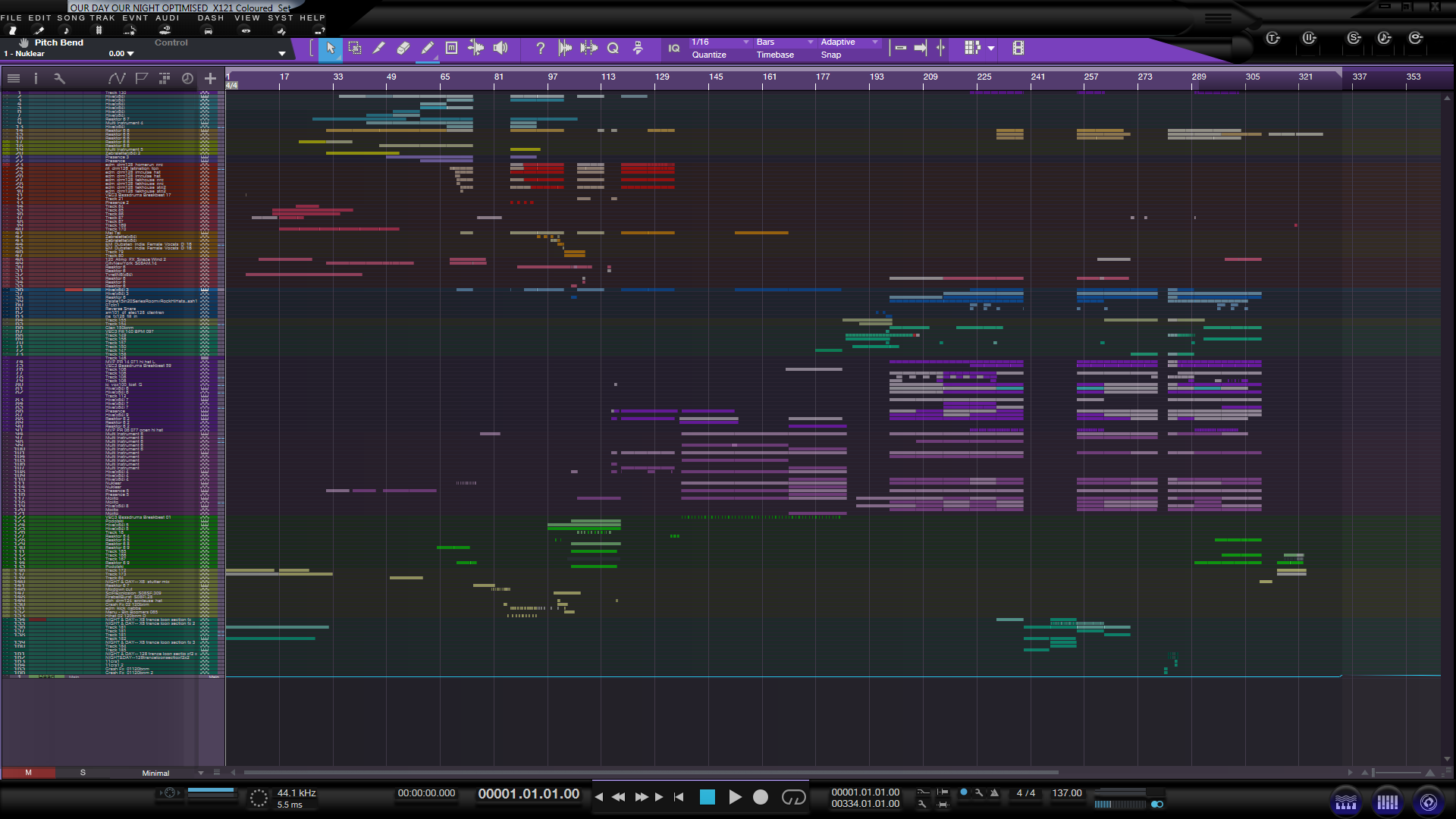The image size is (1456, 819).
Task: Click the fast forward button
Action: 642,797
